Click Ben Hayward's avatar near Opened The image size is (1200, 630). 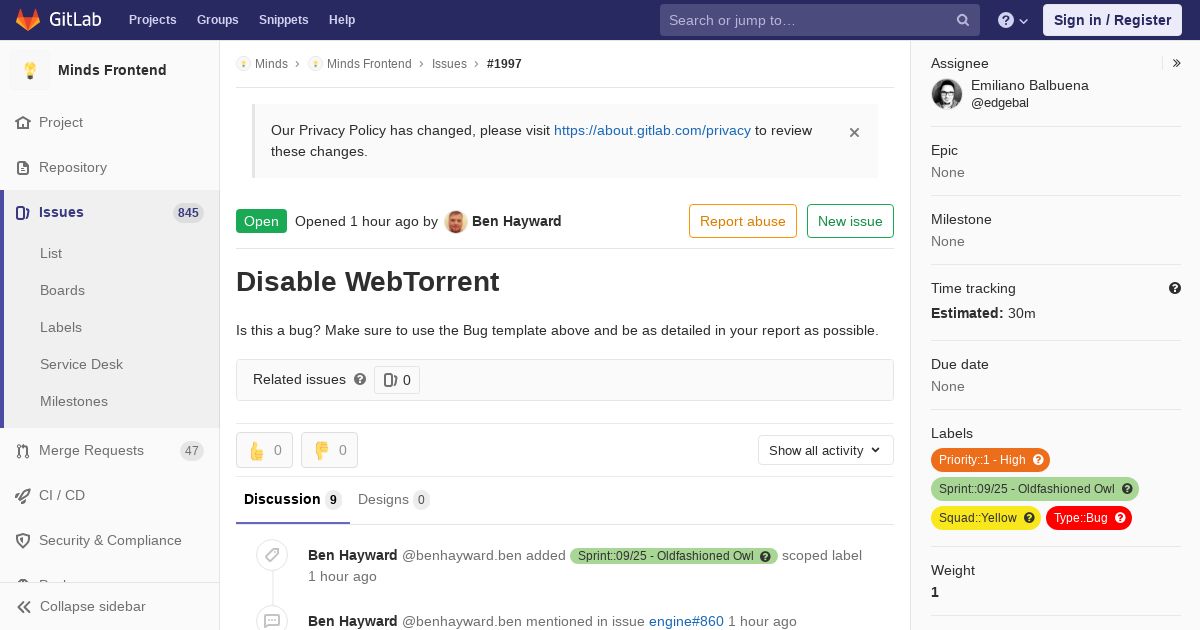[x=456, y=221]
